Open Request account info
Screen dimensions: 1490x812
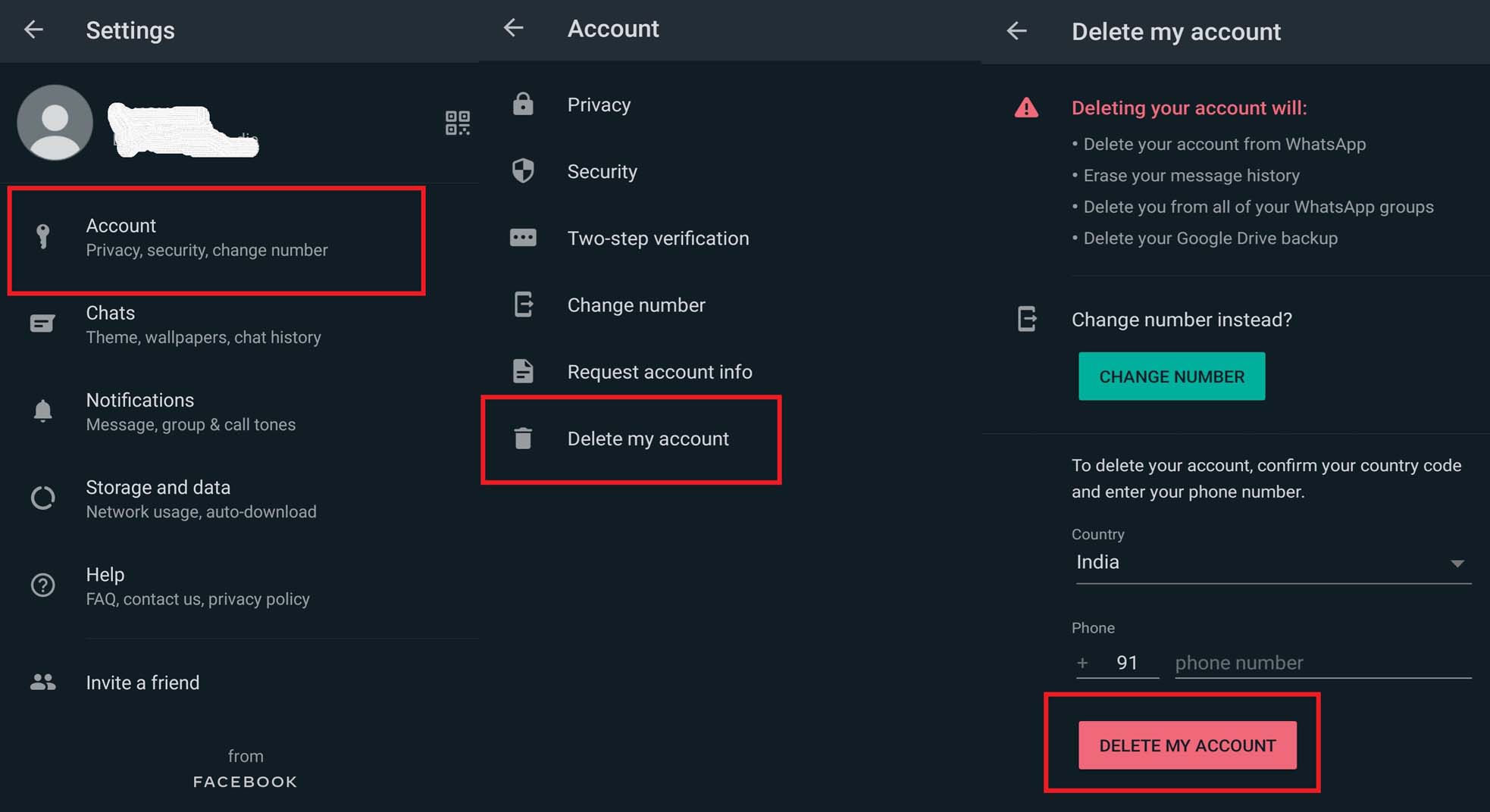(x=730, y=371)
